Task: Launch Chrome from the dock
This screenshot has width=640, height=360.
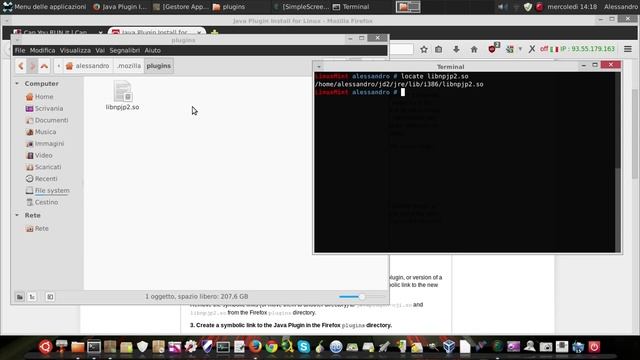Action: [x=271, y=347]
